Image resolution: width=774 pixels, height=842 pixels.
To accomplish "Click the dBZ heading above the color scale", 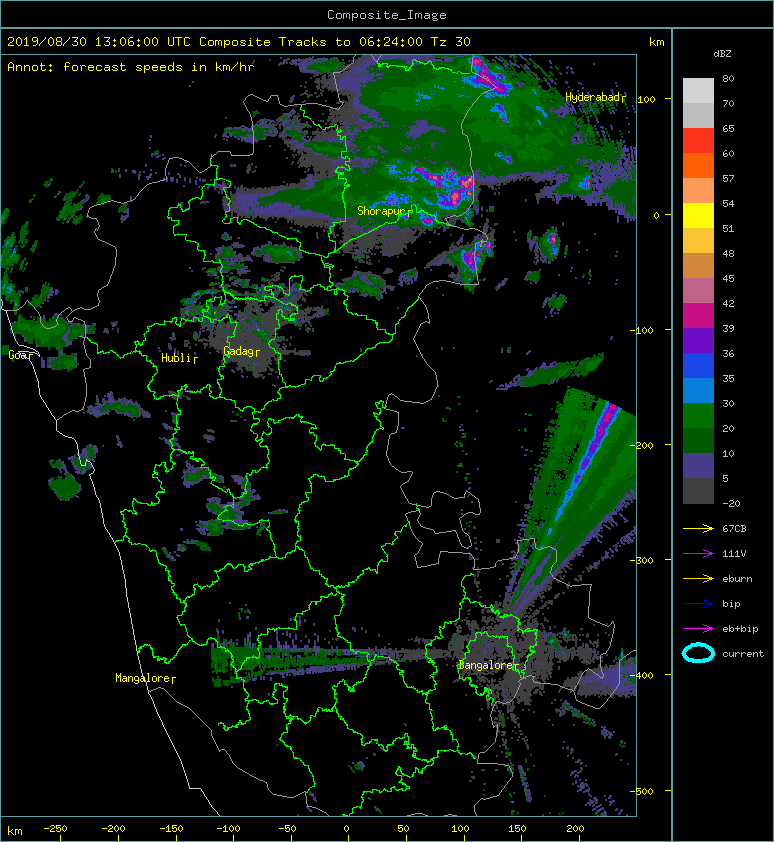I will click(x=722, y=54).
